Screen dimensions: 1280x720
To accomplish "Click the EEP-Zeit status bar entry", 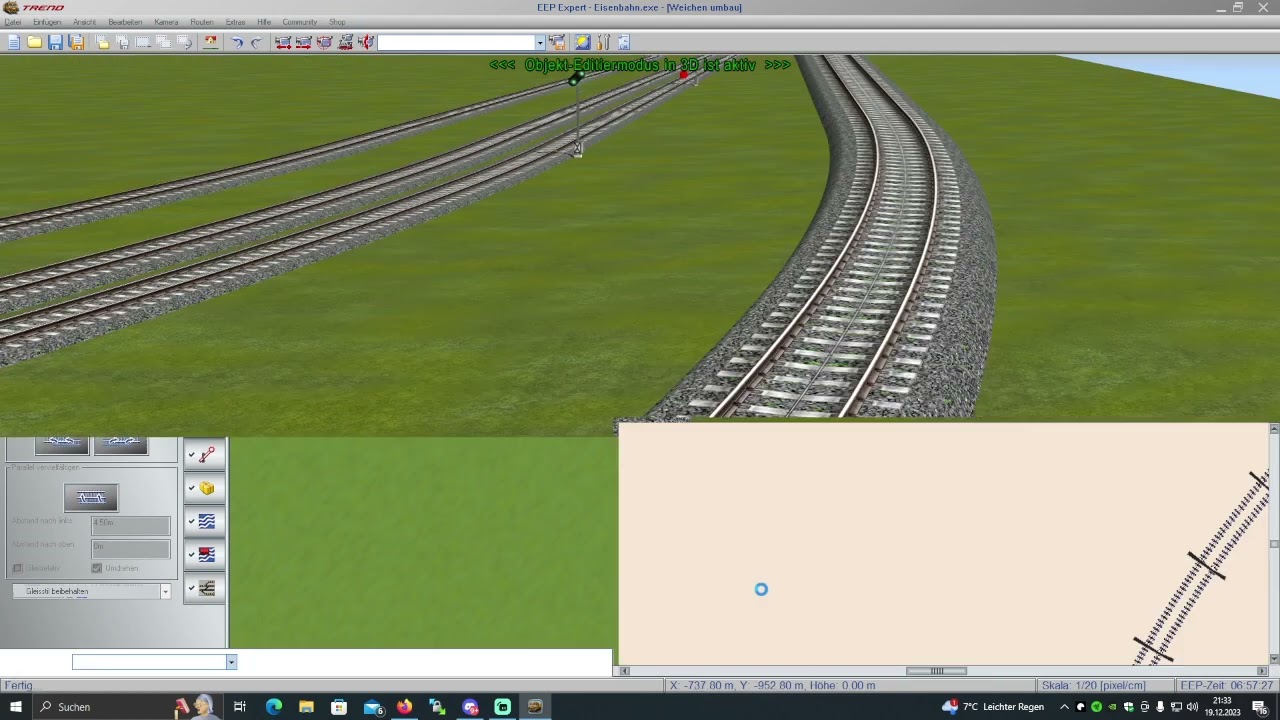I will click(x=1227, y=685).
